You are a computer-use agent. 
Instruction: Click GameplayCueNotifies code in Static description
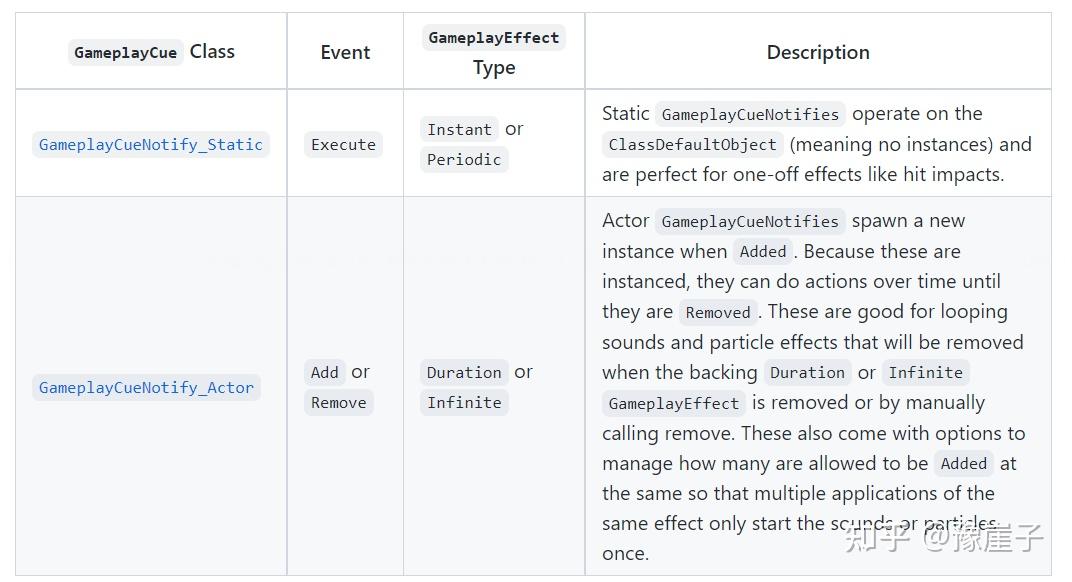click(x=750, y=115)
